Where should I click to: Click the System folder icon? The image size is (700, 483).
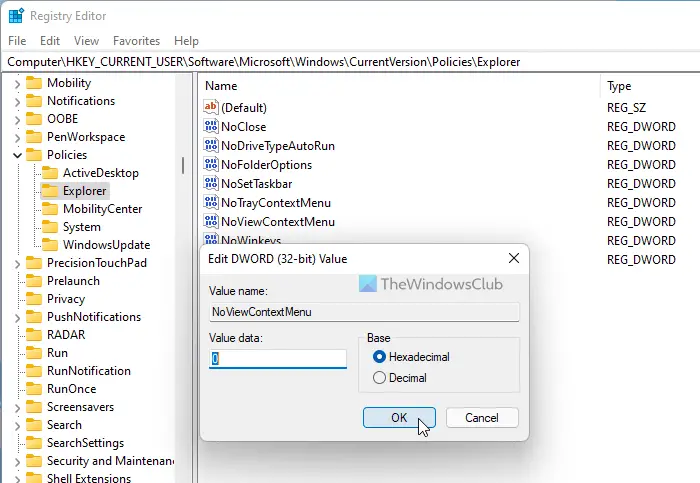pyautogui.click(x=50, y=227)
